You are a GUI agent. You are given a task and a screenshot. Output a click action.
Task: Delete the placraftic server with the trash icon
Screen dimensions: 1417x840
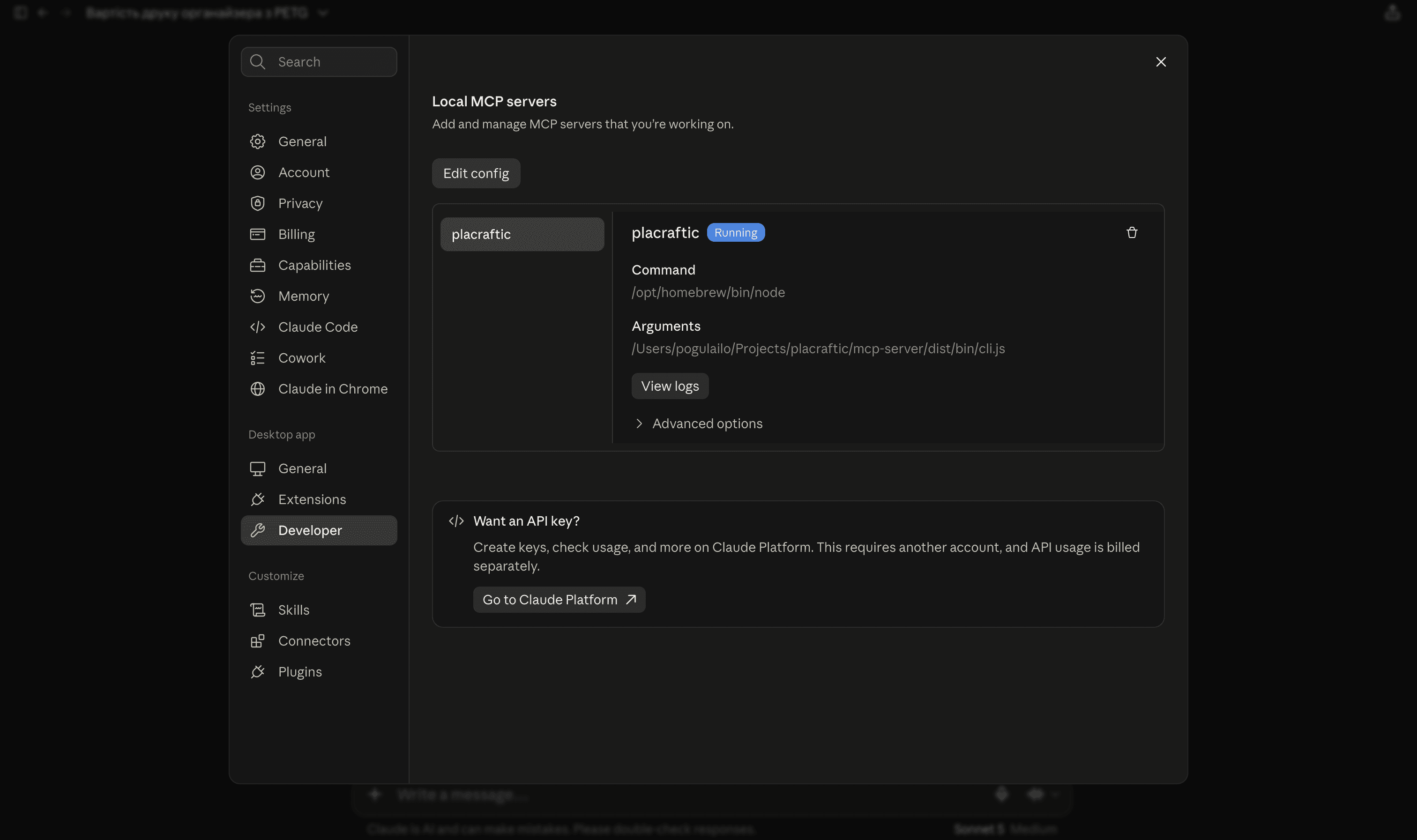(1132, 233)
